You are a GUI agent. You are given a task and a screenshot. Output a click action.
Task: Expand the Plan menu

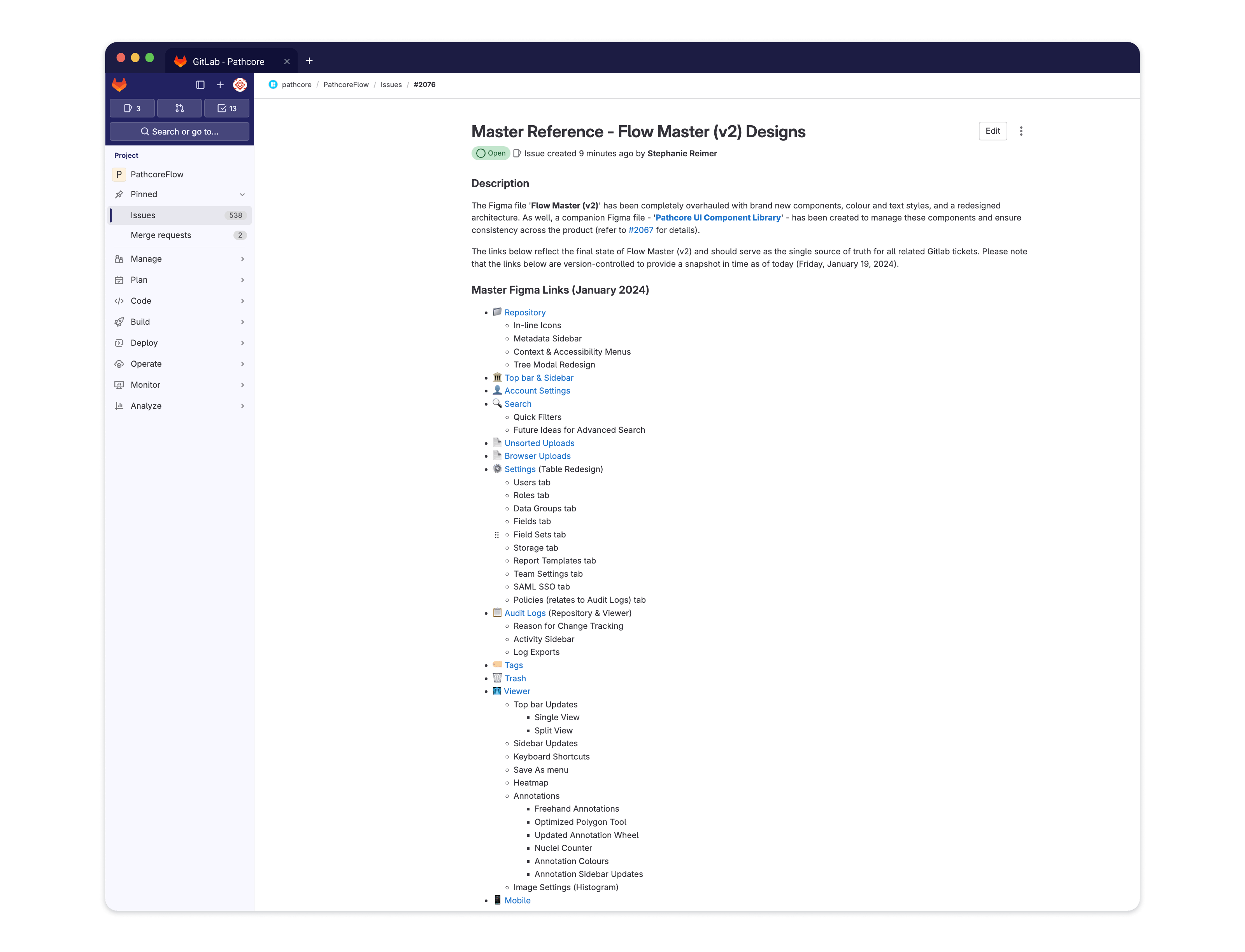point(179,280)
